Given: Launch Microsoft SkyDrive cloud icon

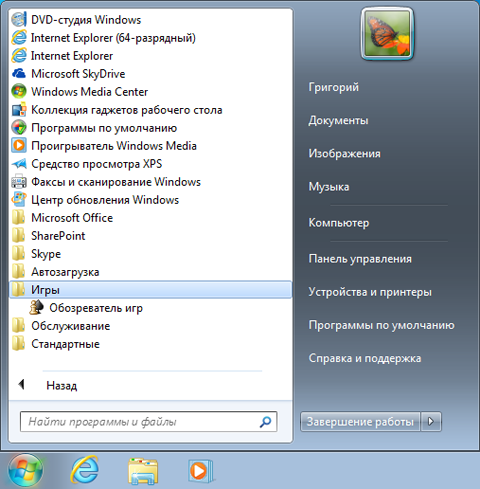Looking at the screenshot, I should (19, 74).
